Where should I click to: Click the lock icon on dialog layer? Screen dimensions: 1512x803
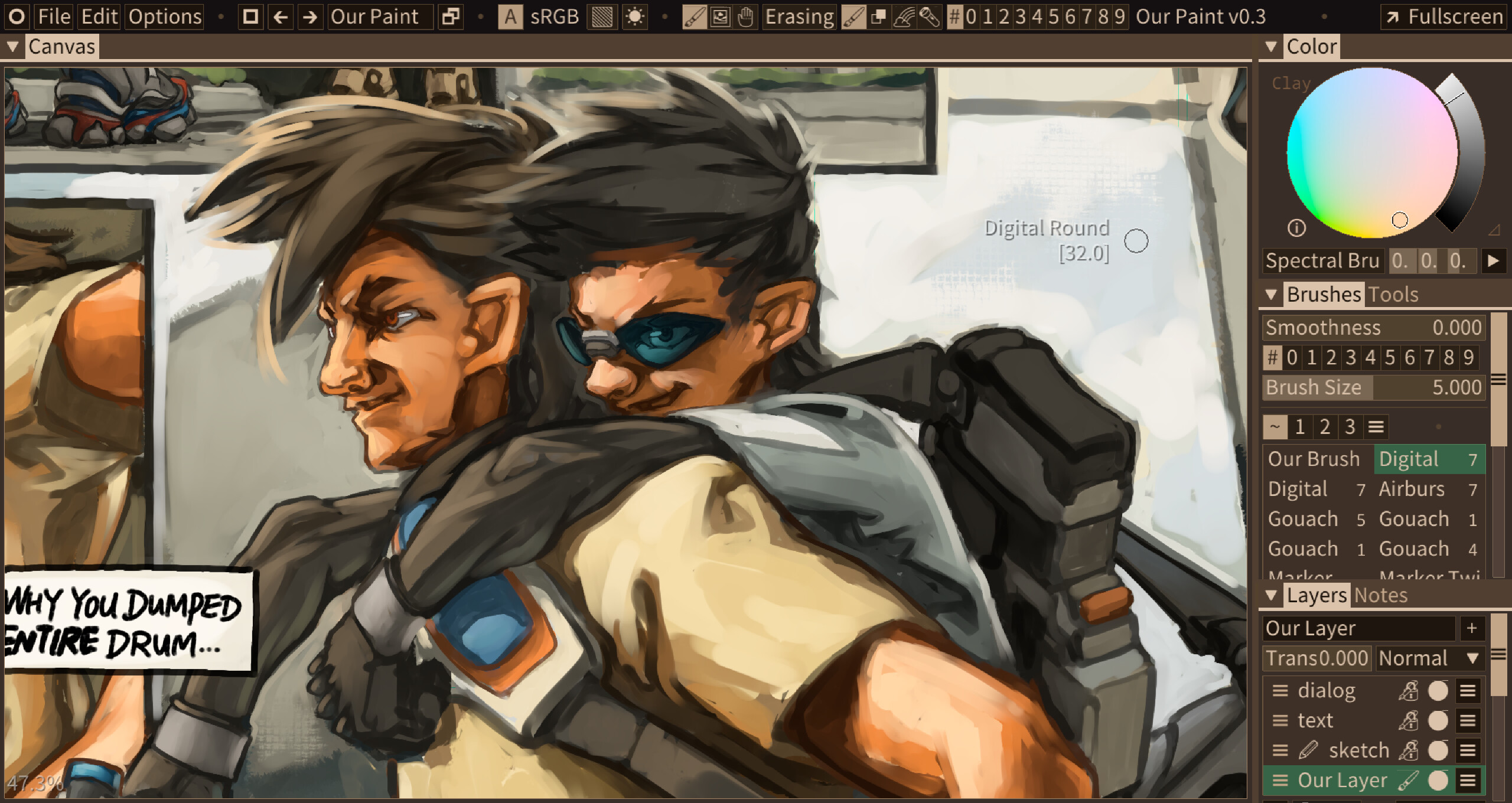[1408, 690]
